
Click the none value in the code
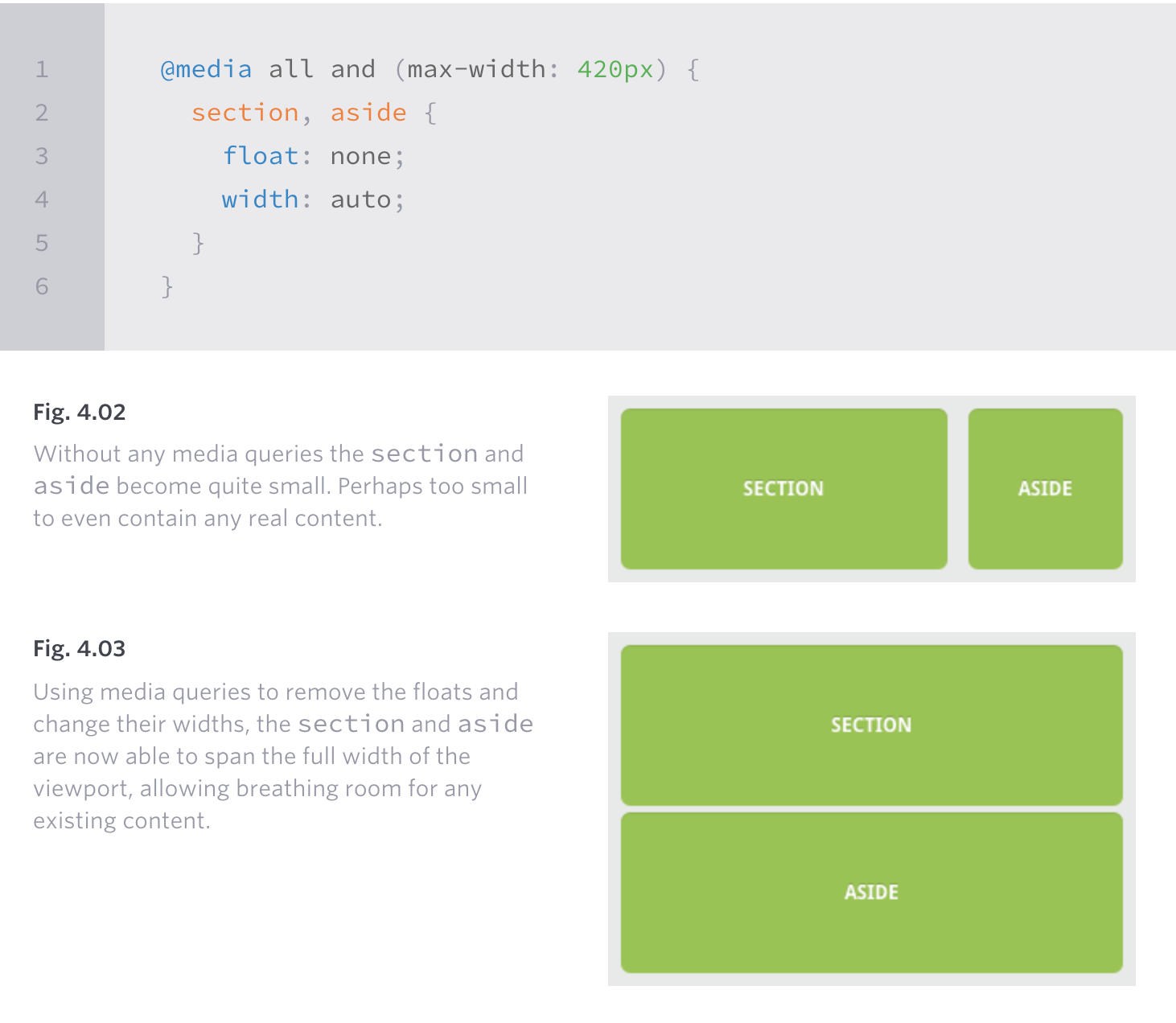pos(360,157)
